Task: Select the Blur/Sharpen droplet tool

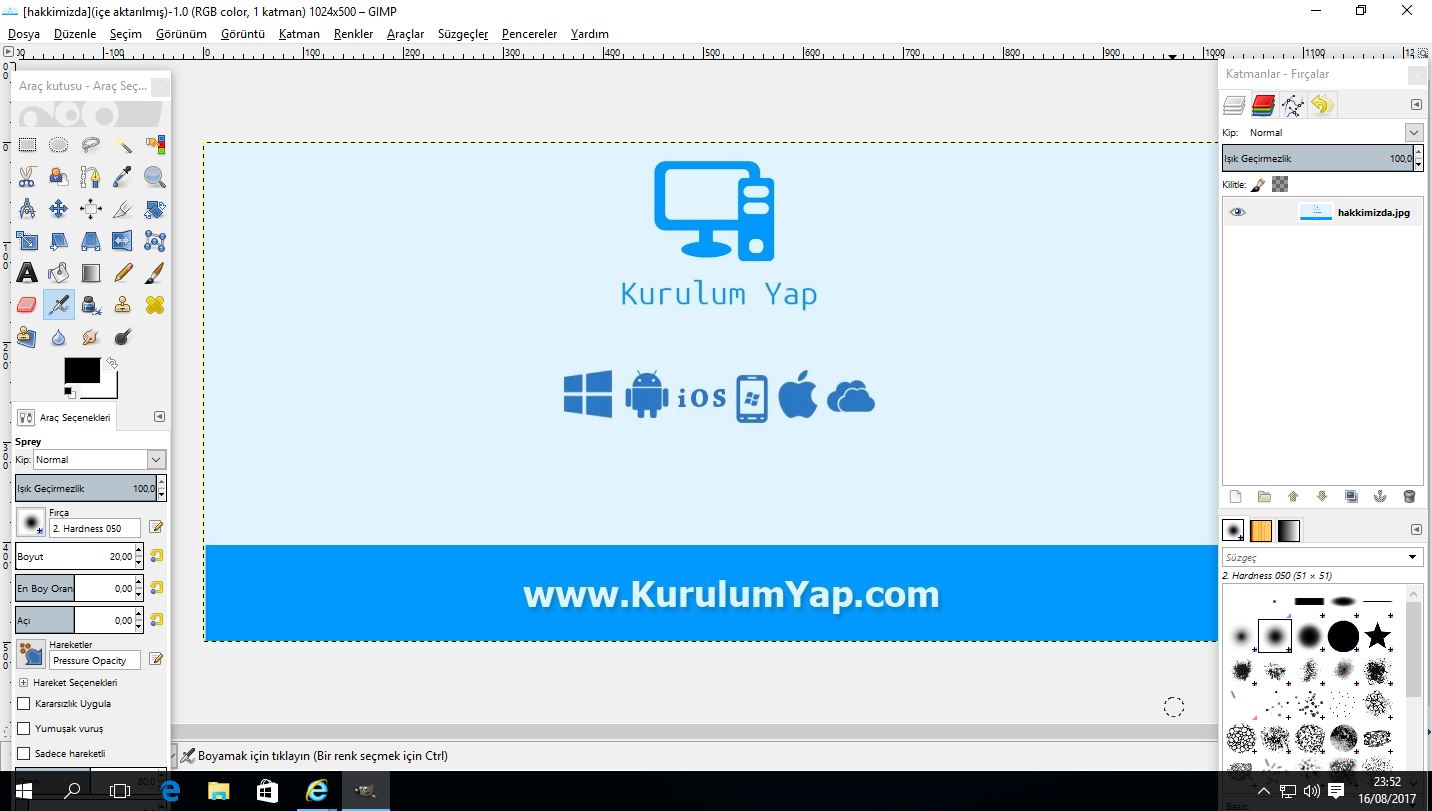Action: tap(59, 337)
